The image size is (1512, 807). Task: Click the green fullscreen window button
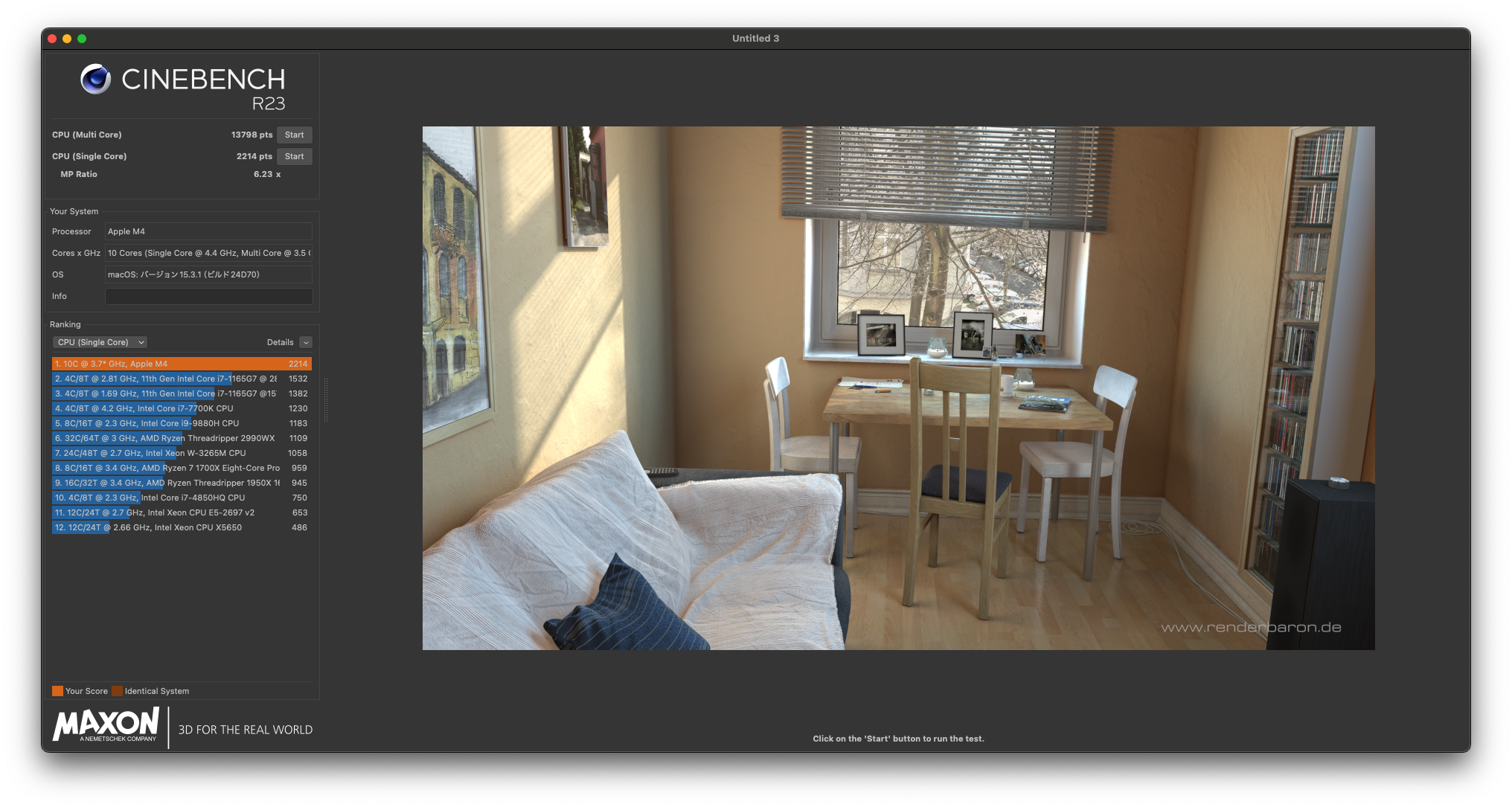tap(82, 39)
